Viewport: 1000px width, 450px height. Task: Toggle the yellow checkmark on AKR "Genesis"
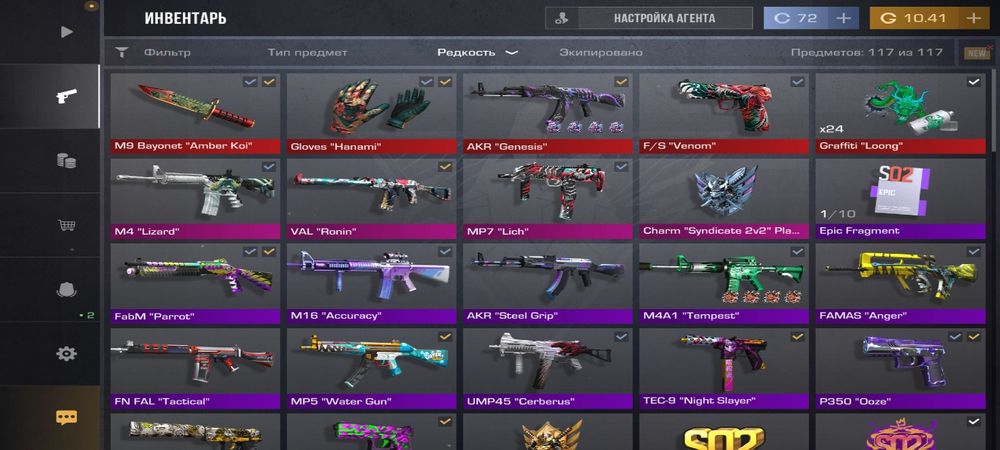[x=621, y=82]
